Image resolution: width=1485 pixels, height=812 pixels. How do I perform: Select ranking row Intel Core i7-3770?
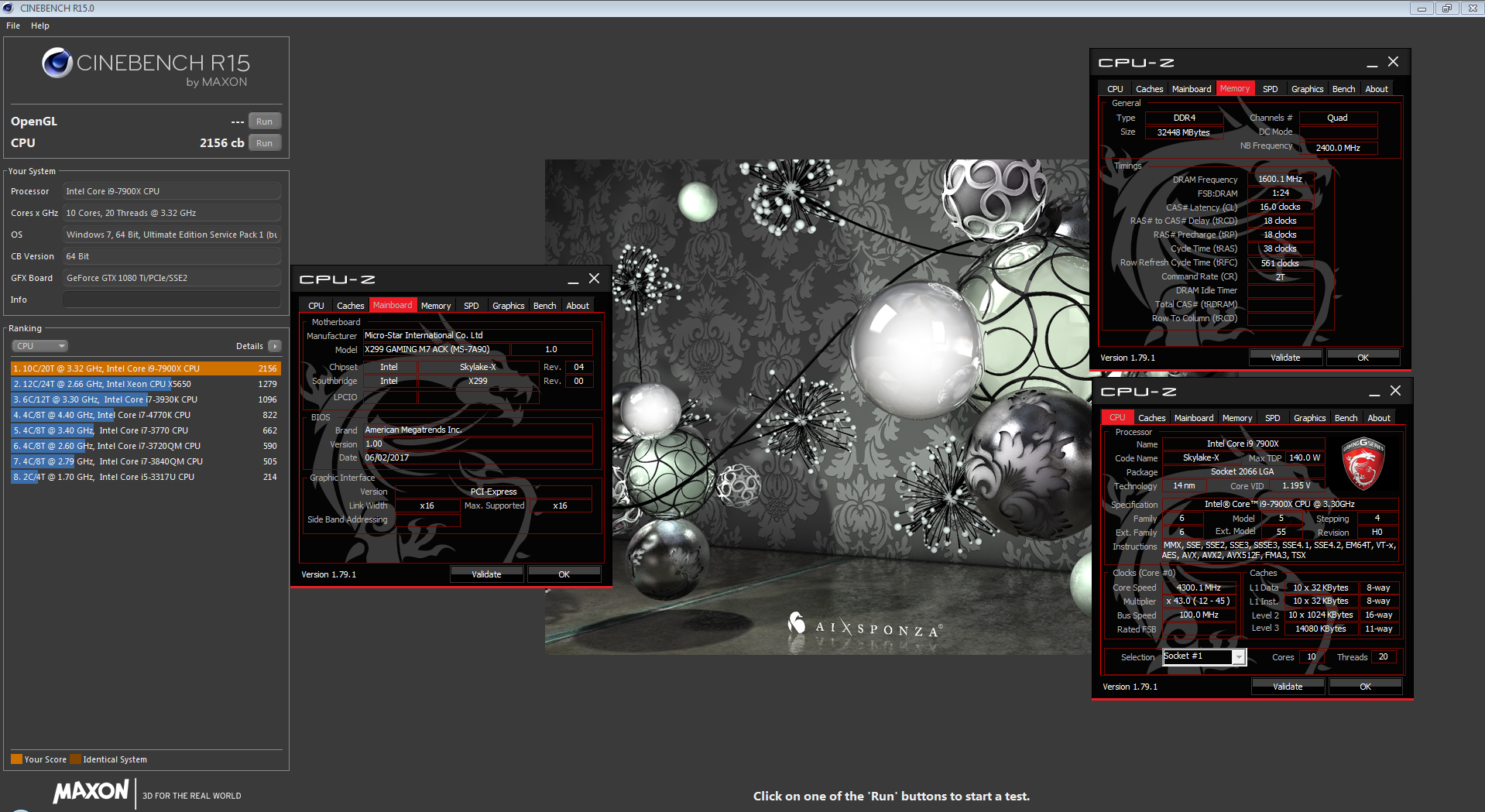(146, 430)
